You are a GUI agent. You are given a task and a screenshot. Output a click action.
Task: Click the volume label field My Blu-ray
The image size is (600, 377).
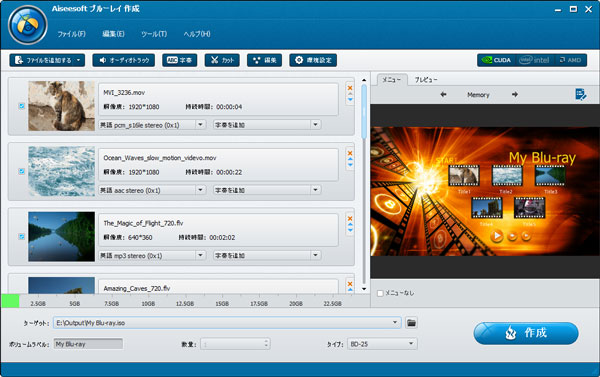pos(88,344)
